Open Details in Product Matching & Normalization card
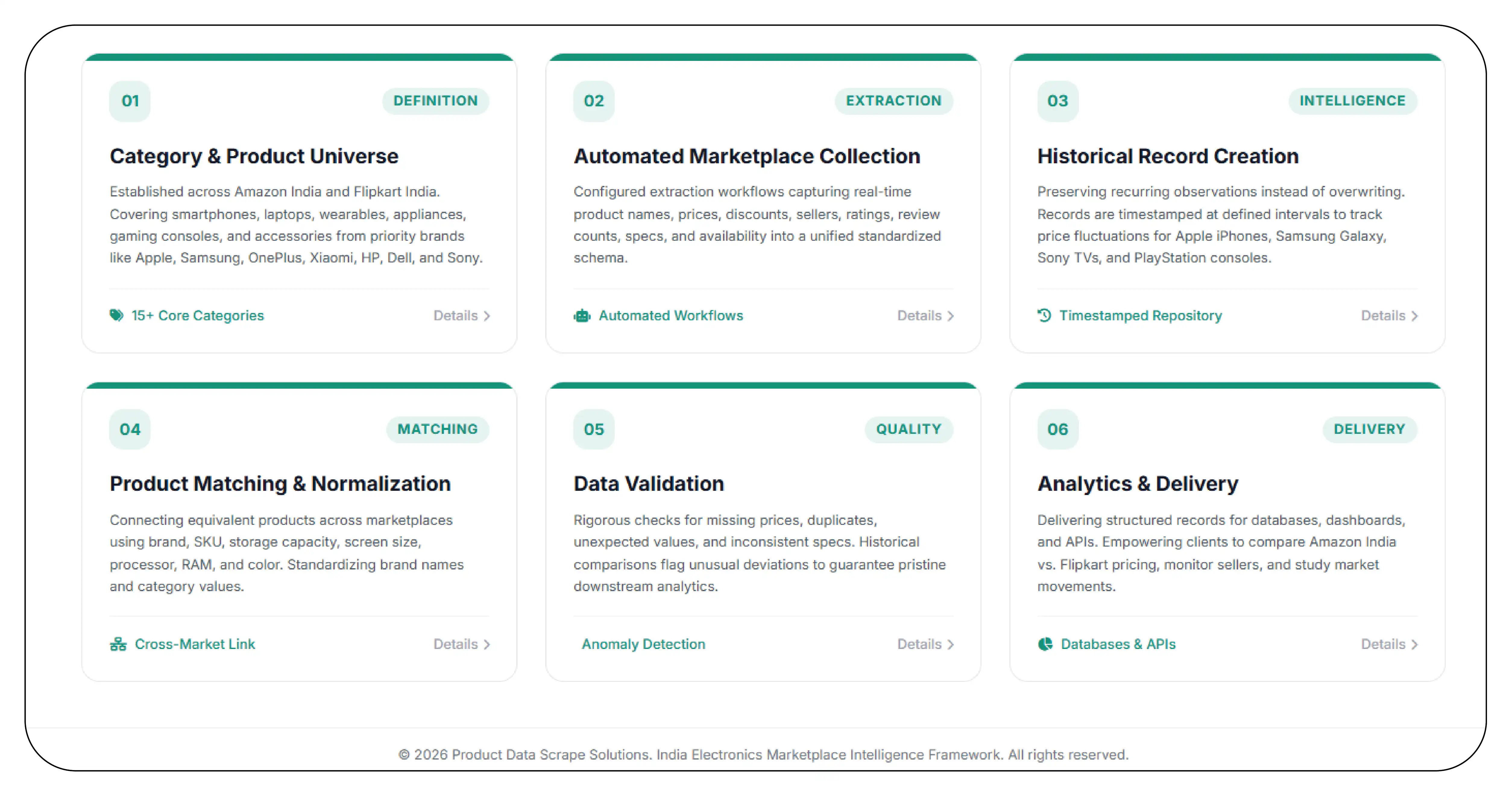Viewport: 1512px width, 796px height. [462, 644]
